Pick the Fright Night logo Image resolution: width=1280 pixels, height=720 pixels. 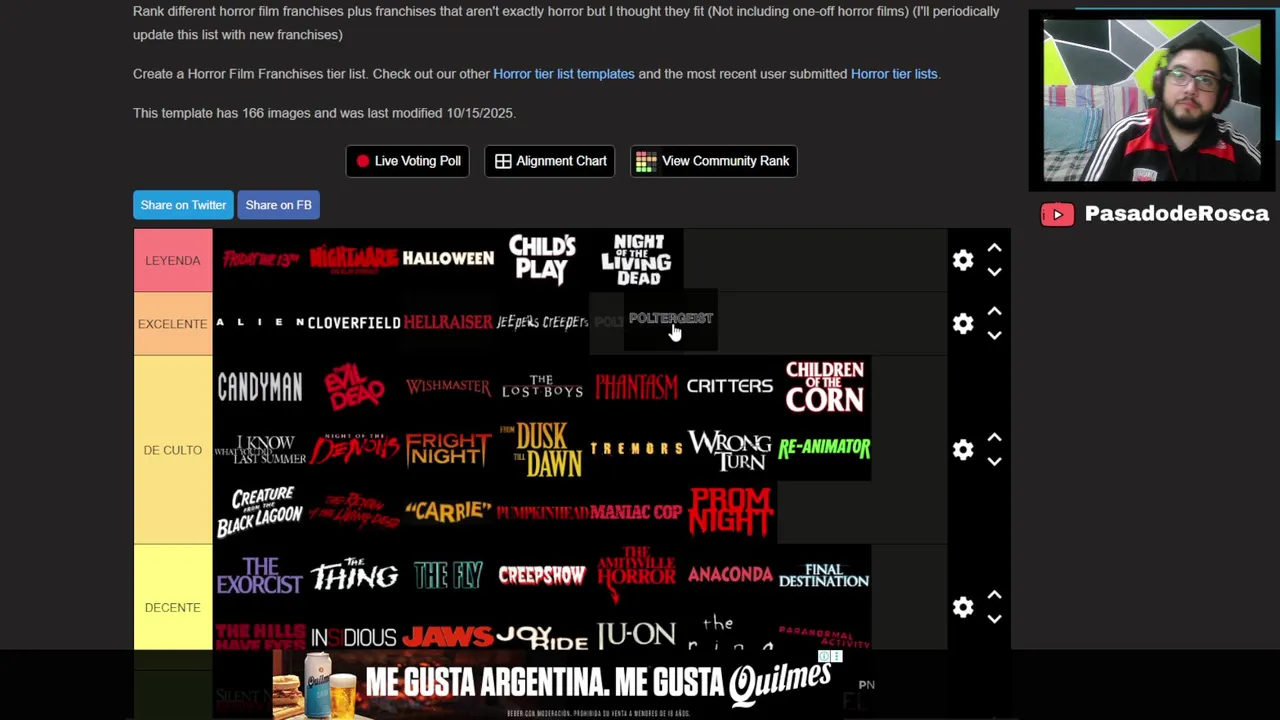448,450
